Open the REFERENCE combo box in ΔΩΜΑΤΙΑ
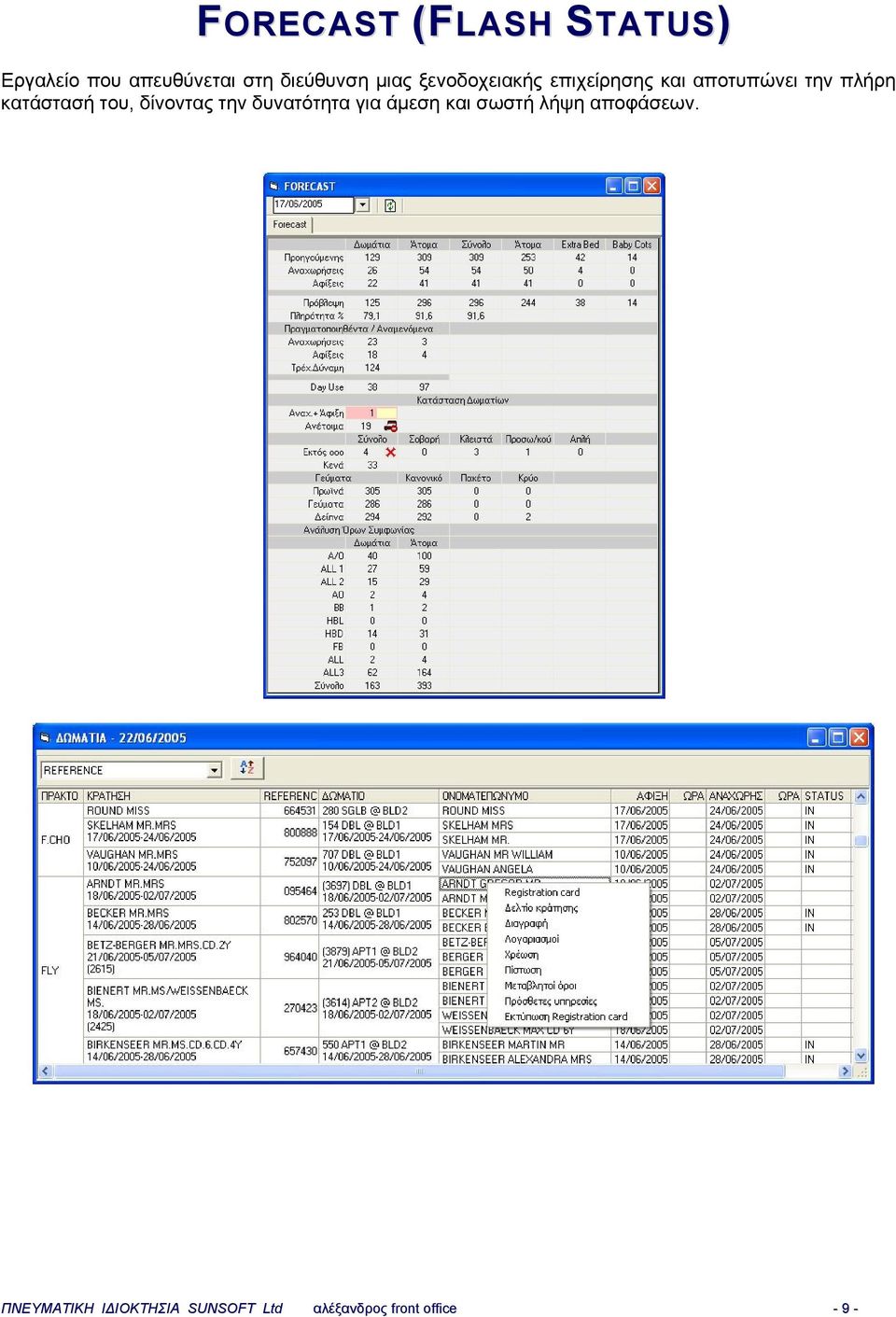Screen dimensions: 896x1317 (132, 770)
